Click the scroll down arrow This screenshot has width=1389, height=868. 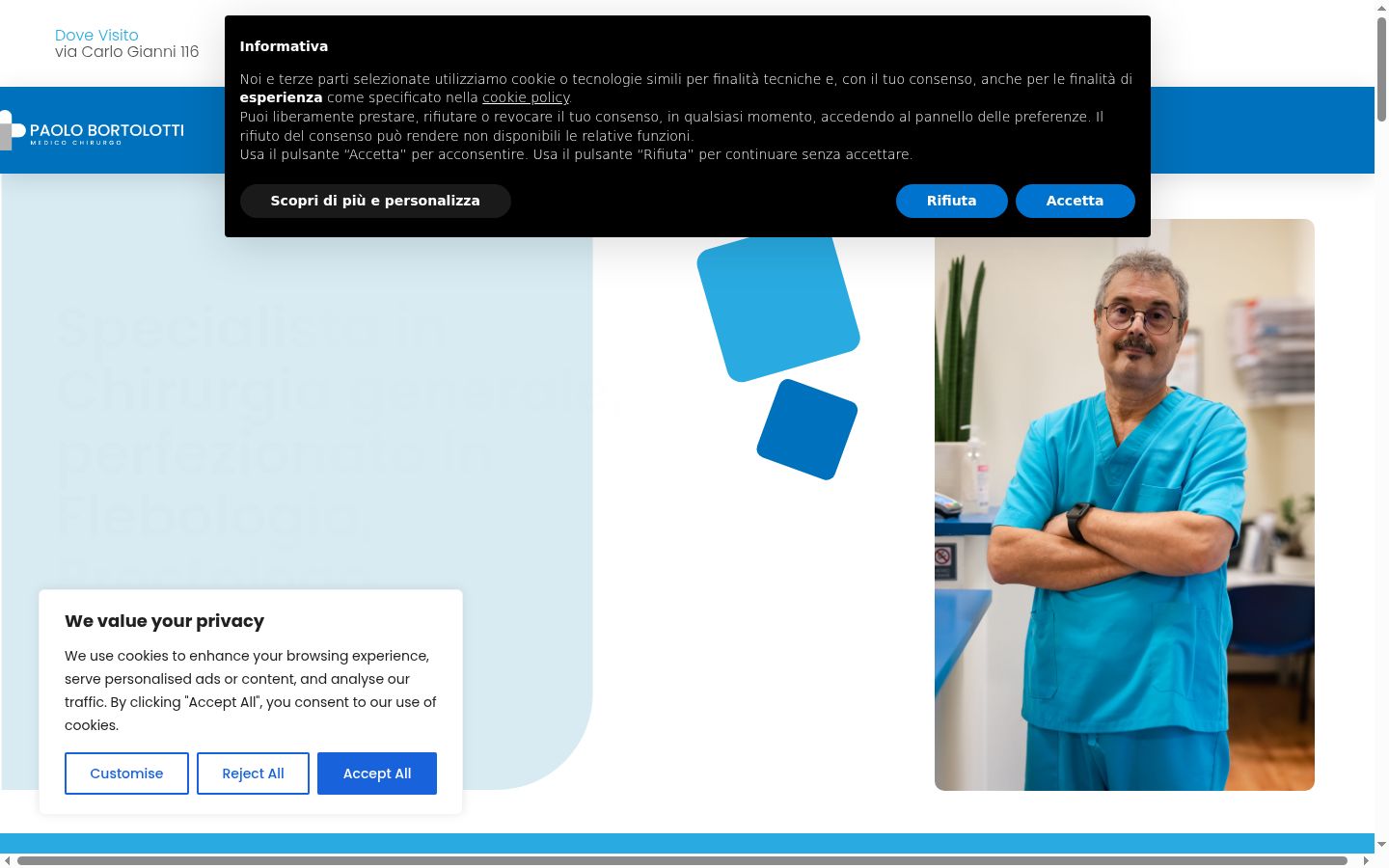1381,844
